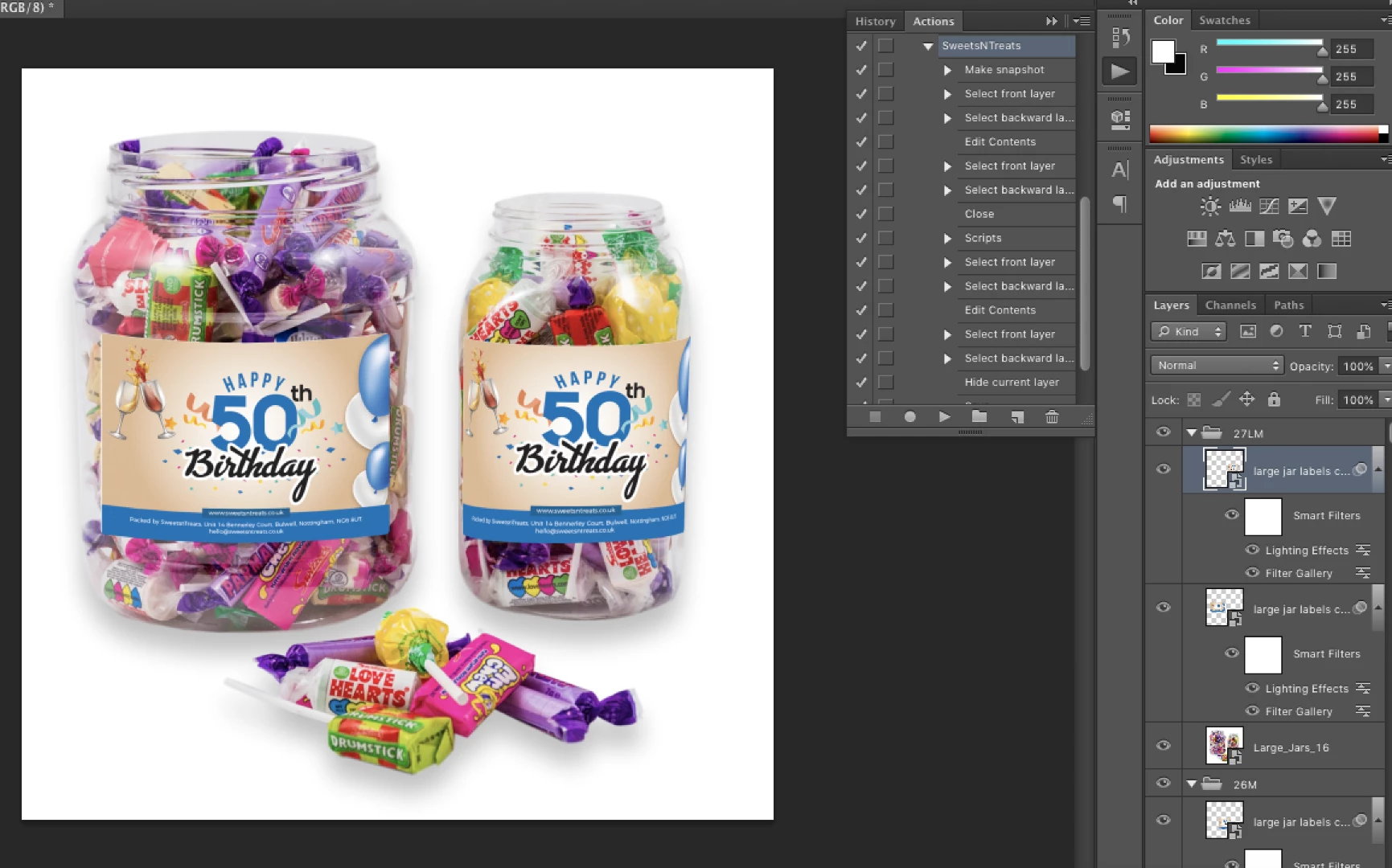Toggle first Filter Gallery visibility eye
Viewport: 1392px width, 868px height.
[1252, 573]
